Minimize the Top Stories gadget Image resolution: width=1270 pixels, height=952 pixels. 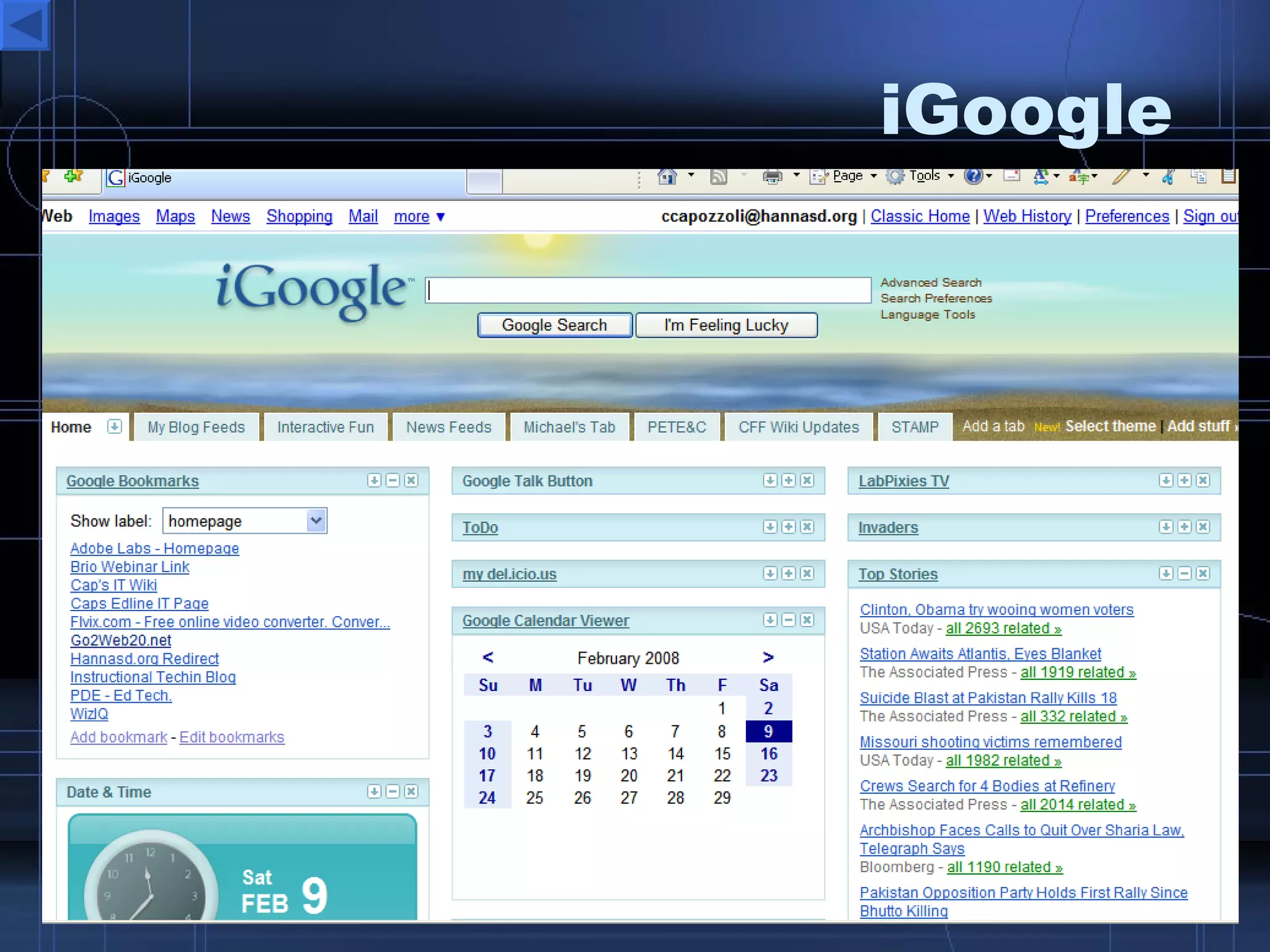click(x=1184, y=573)
